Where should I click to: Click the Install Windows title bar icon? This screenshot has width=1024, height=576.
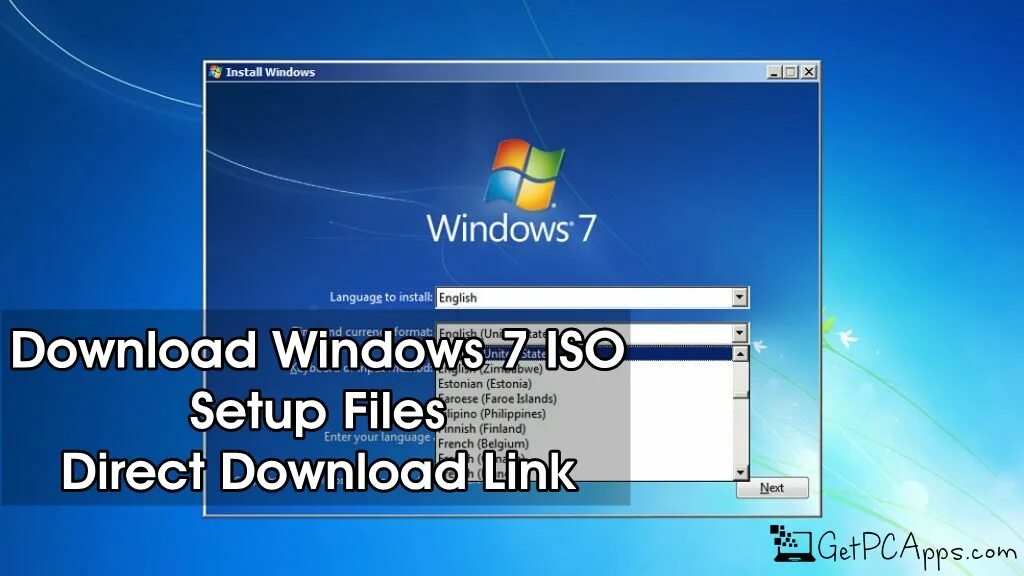pos(216,72)
